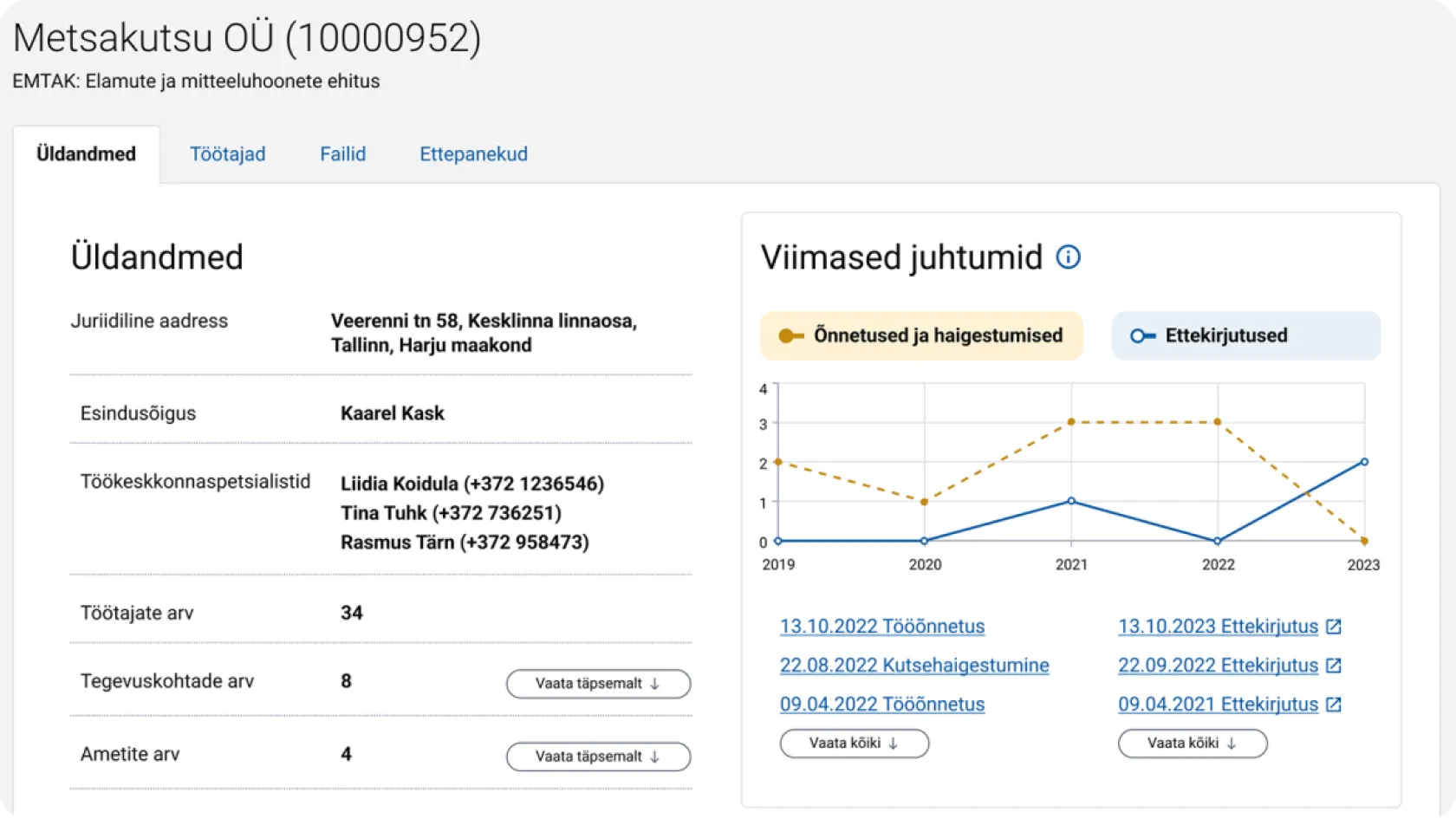Expand all accidents via Vaata kõiki under Tööõnnetus
The width and height of the screenshot is (1456, 819).
[854, 744]
